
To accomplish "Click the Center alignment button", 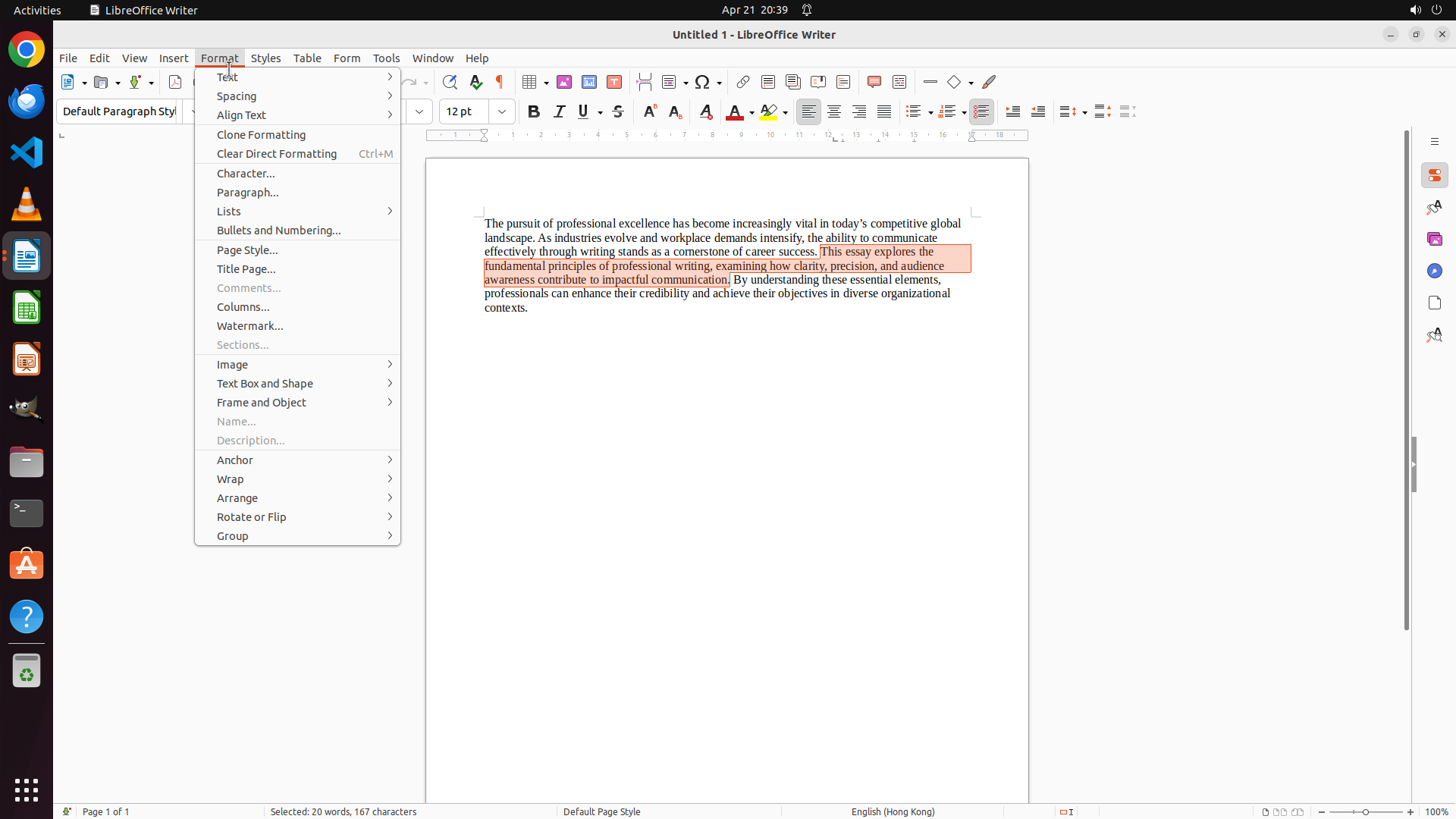I will point(834,111).
